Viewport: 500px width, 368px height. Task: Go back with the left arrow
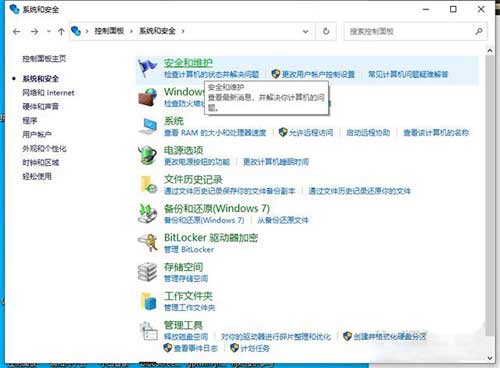coord(16,32)
